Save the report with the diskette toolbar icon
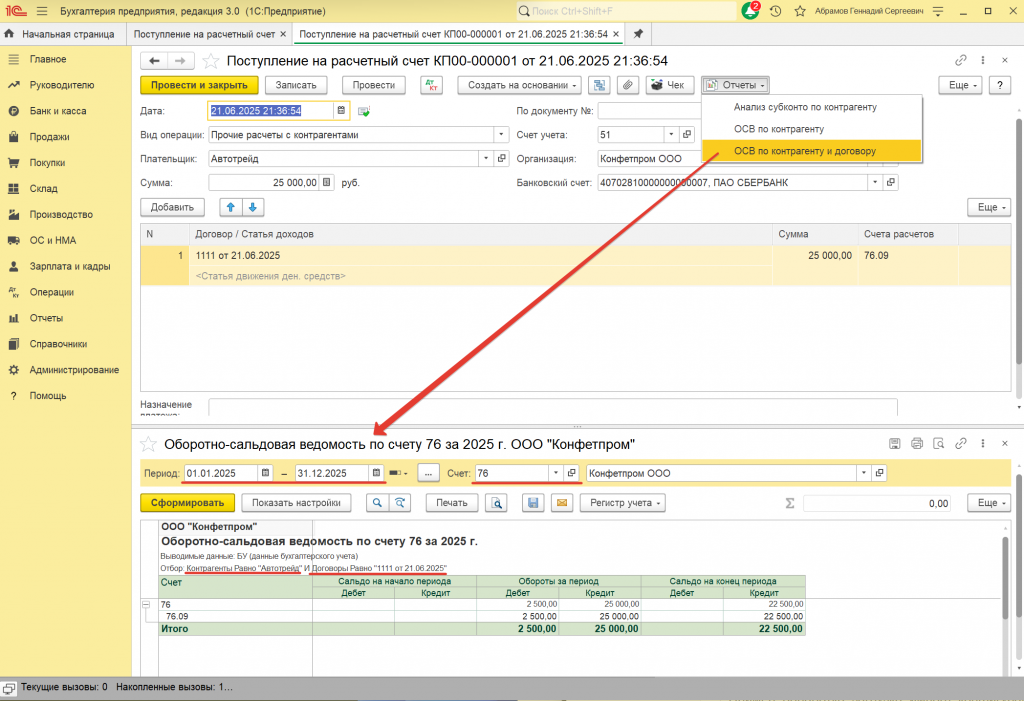 coord(533,503)
